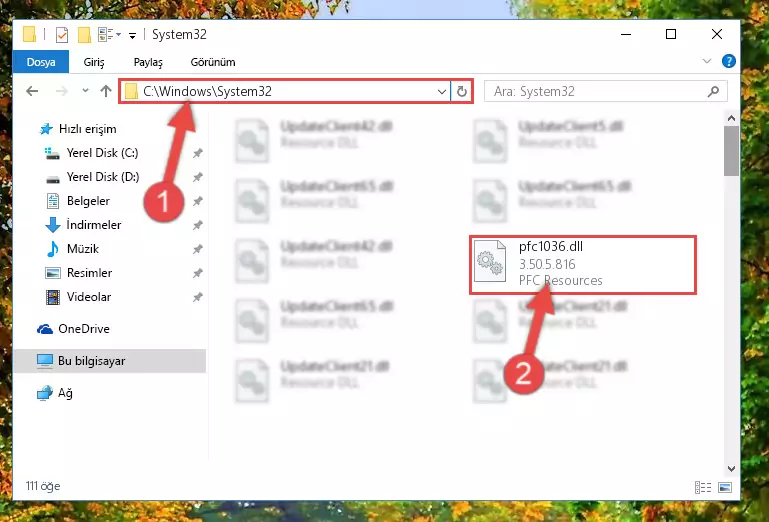Expand the ribbon with the chevron
Image resolution: width=769 pixels, height=522 pixels.
coord(707,61)
